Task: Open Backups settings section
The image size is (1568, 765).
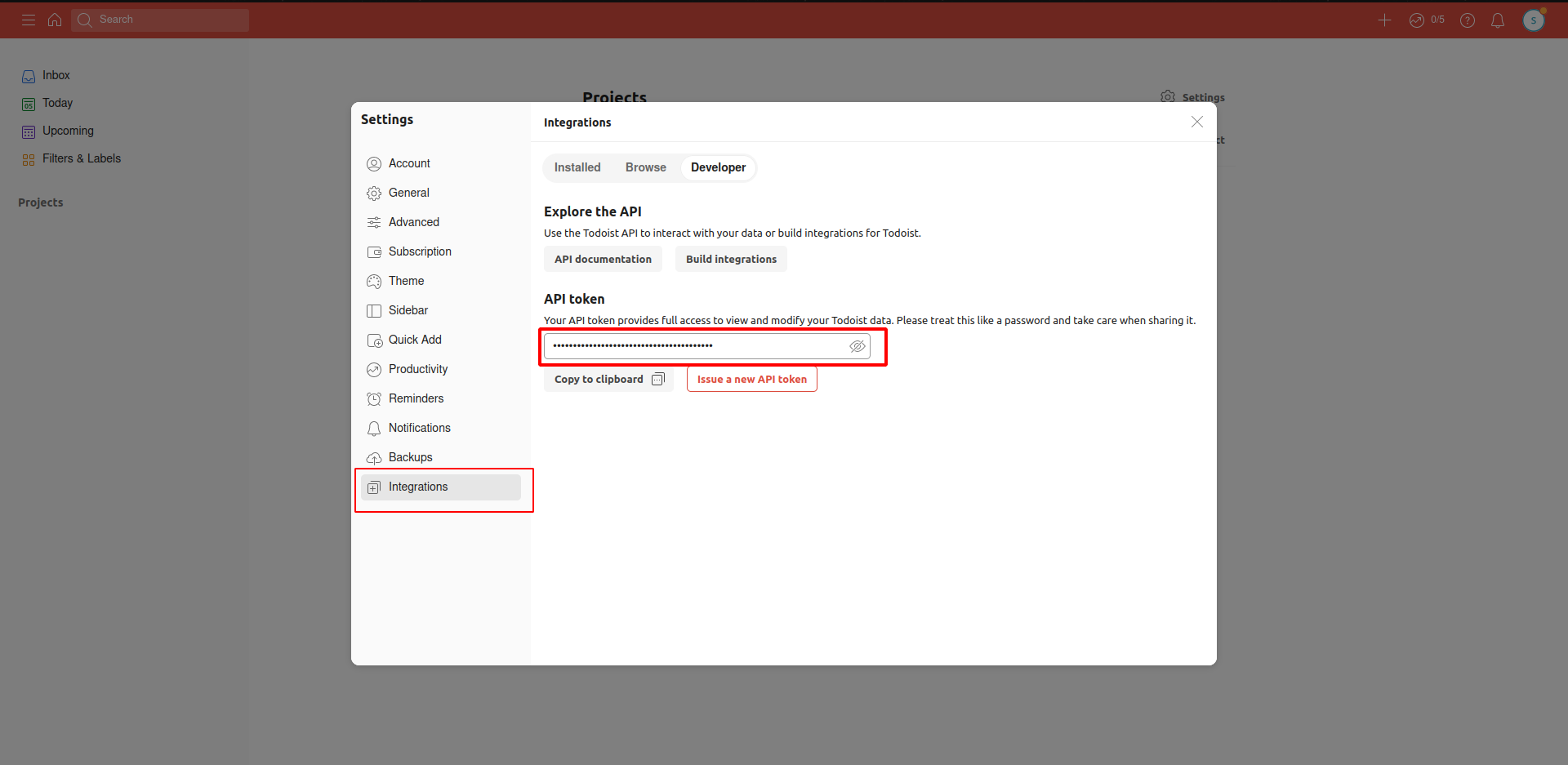Action: point(441,457)
